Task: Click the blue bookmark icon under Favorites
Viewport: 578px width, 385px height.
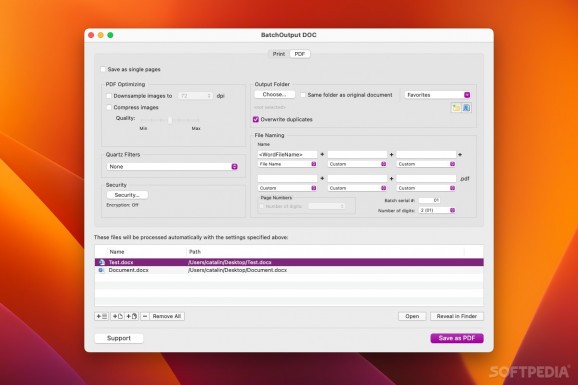Action: 466,108
